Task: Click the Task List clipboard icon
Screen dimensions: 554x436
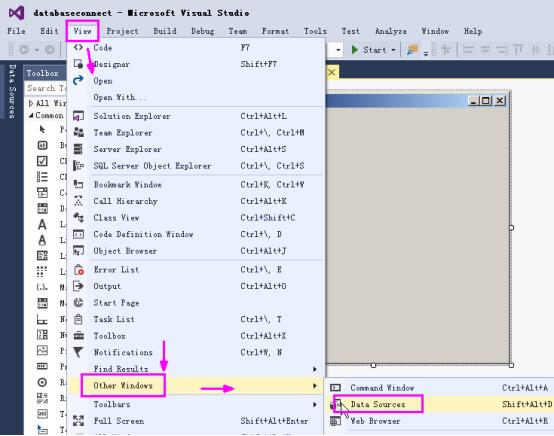Action: click(x=78, y=319)
